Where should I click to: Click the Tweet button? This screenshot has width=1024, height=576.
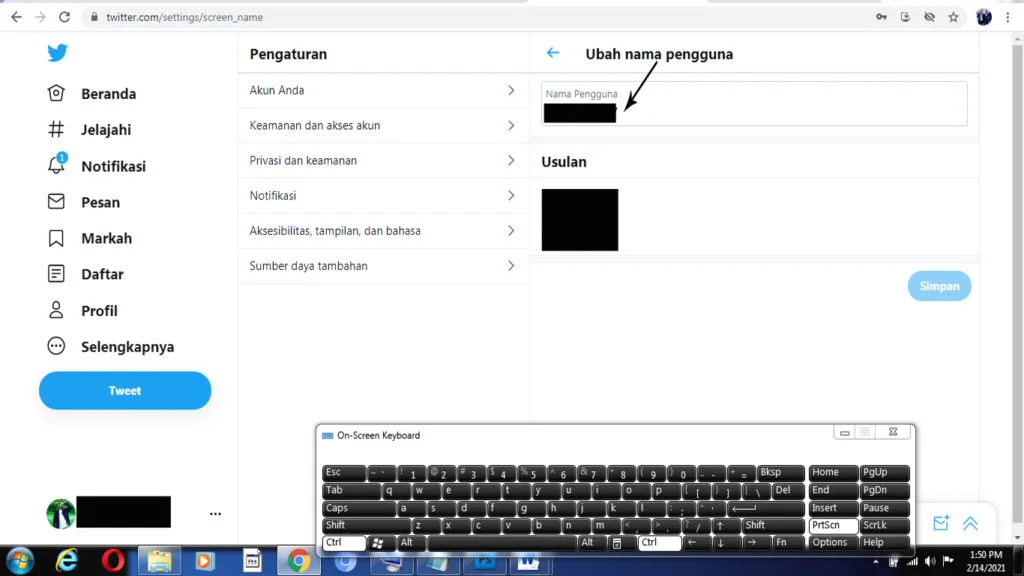point(125,391)
